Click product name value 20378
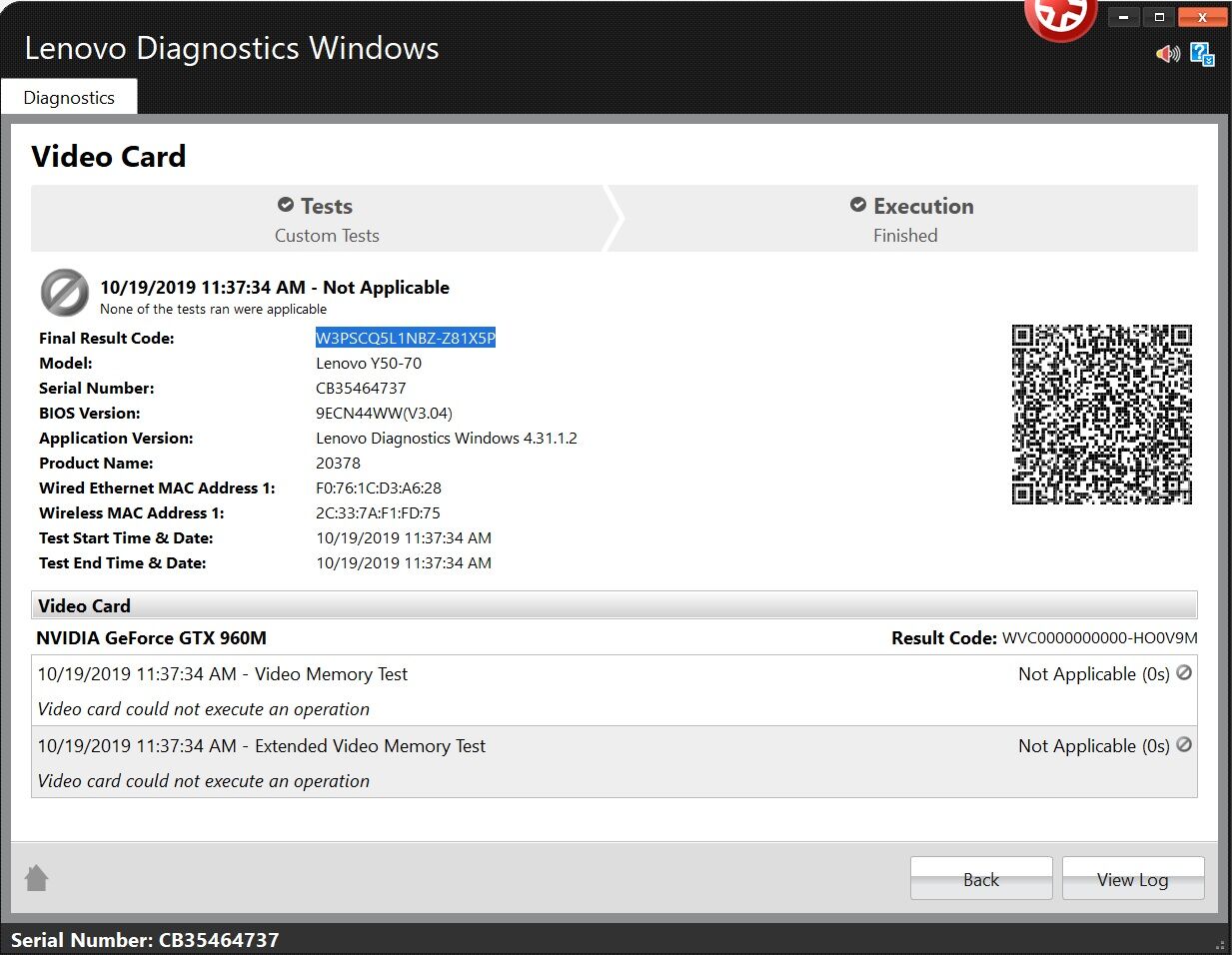The image size is (1232, 955). 339,463
